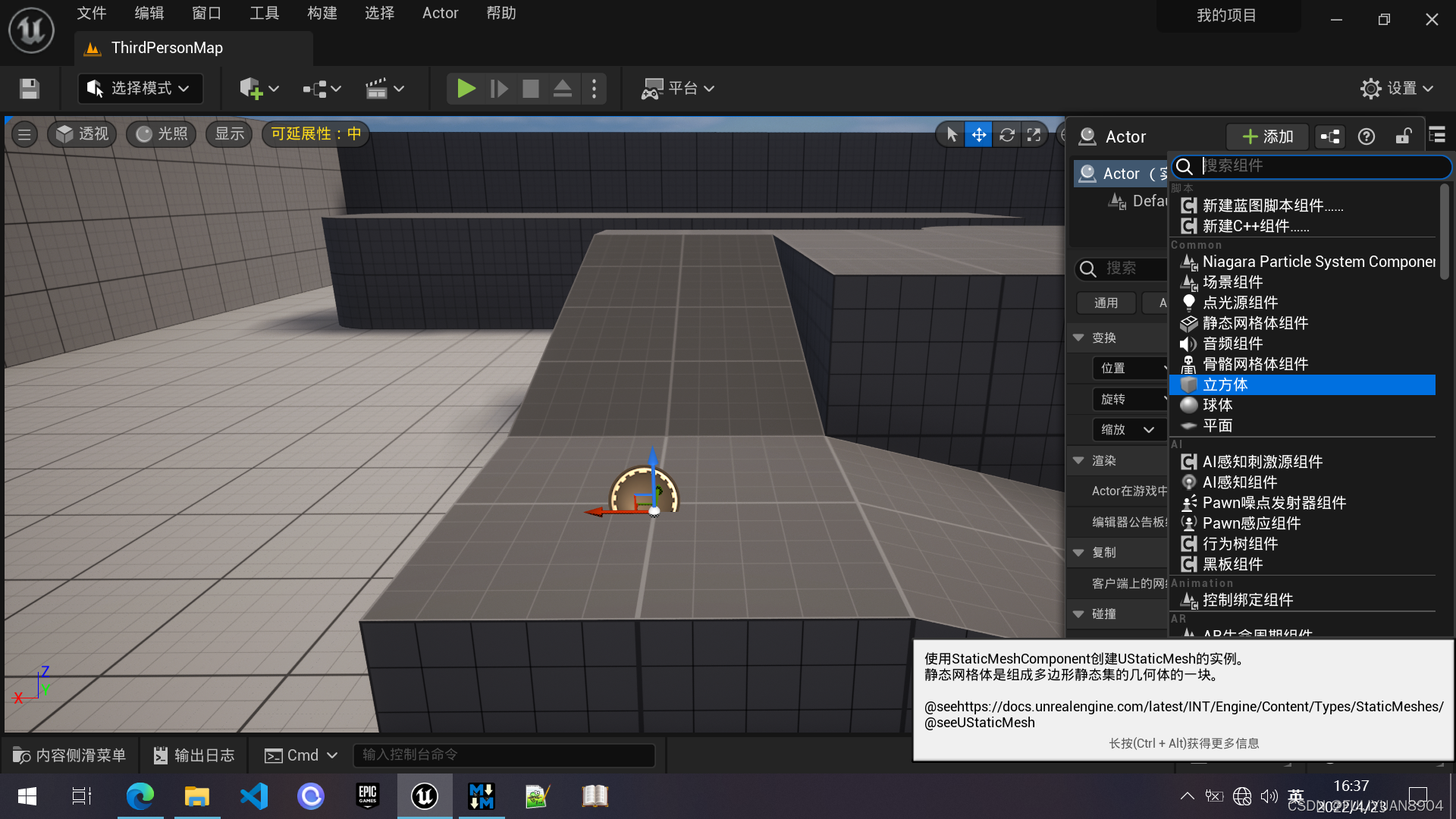The height and width of the screenshot is (819, 1456).
Task: Click the 可延展性：中 scalability button
Action: 315,134
